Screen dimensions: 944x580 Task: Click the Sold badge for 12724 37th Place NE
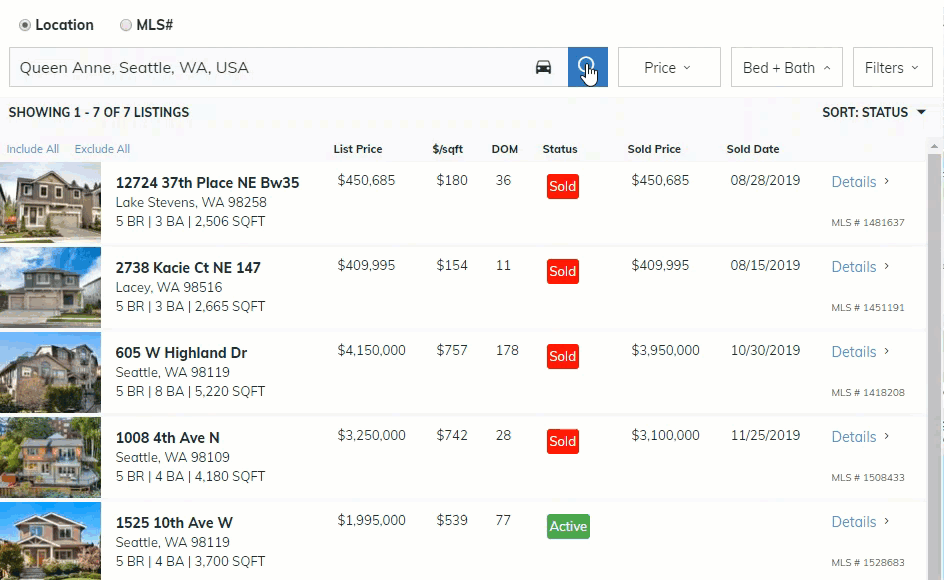[x=562, y=186]
